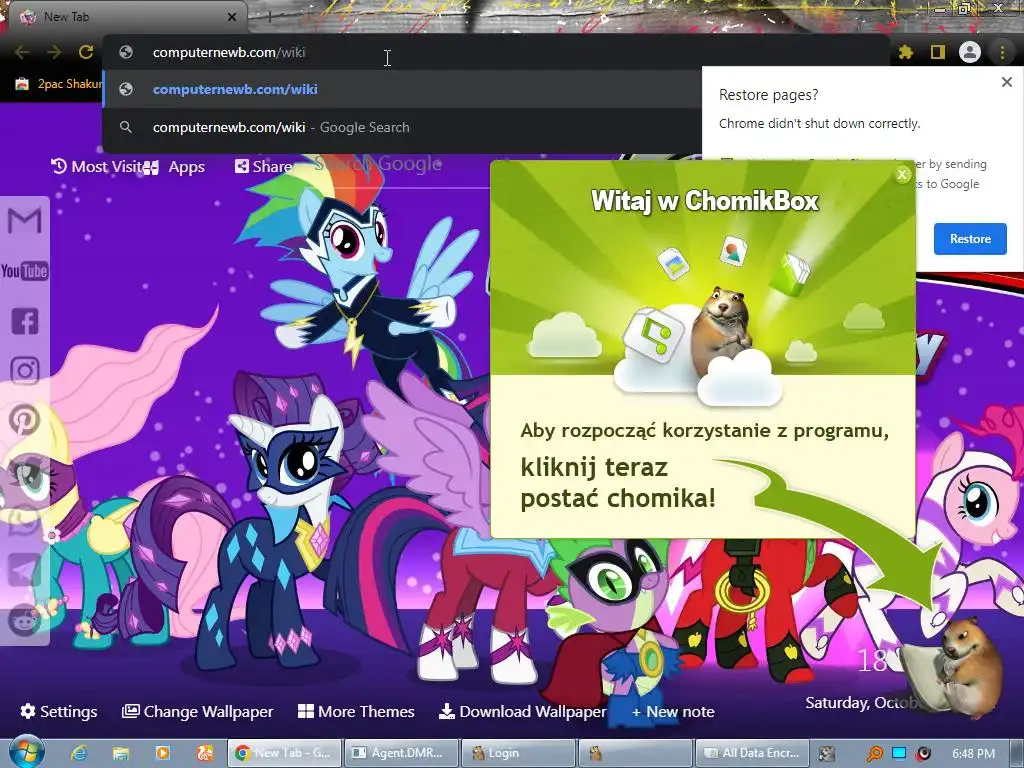Open Most Visited list
1024x768 pixels.
pyautogui.click(x=97, y=167)
